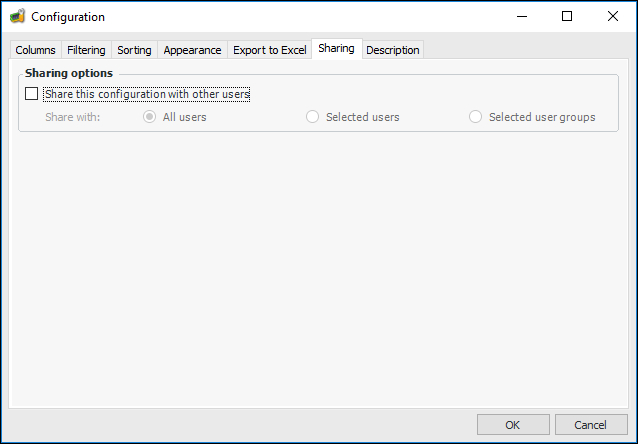Select the Export to Excel tab

pyautogui.click(x=270, y=50)
